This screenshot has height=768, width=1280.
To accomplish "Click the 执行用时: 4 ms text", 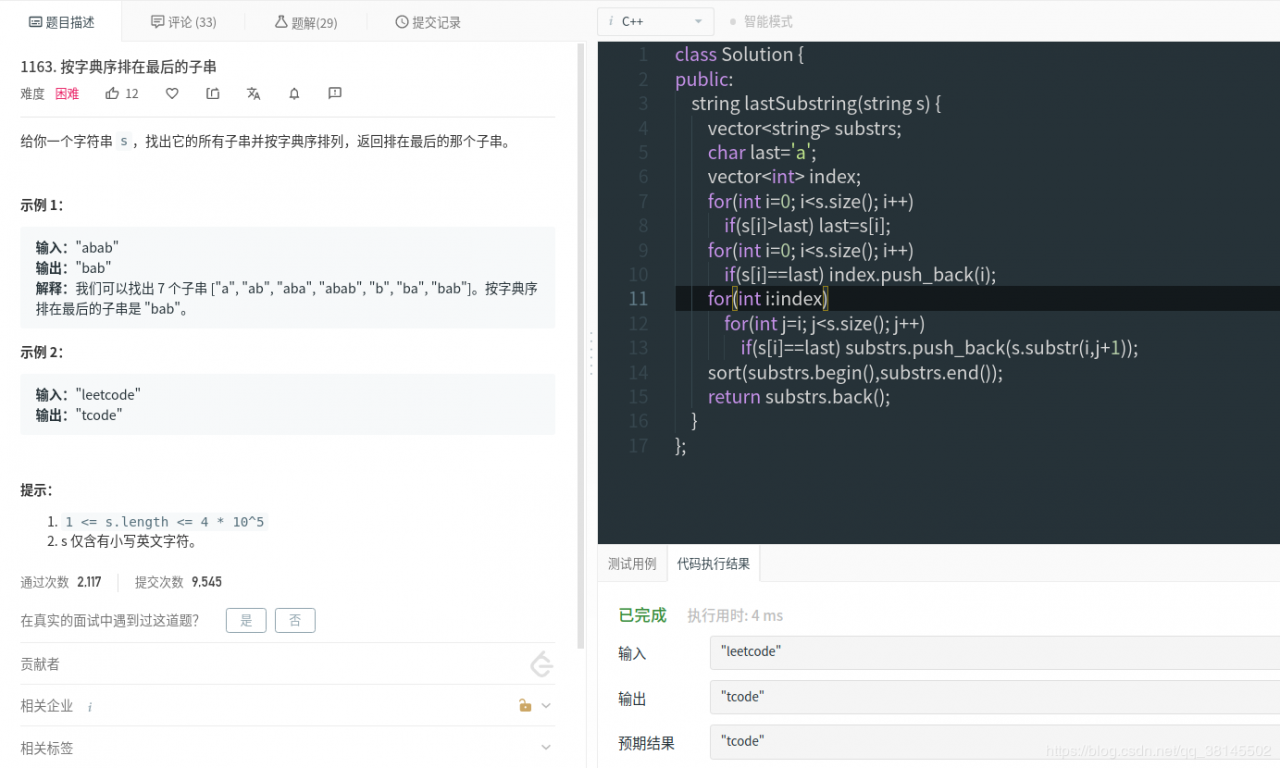I will point(735,615).
